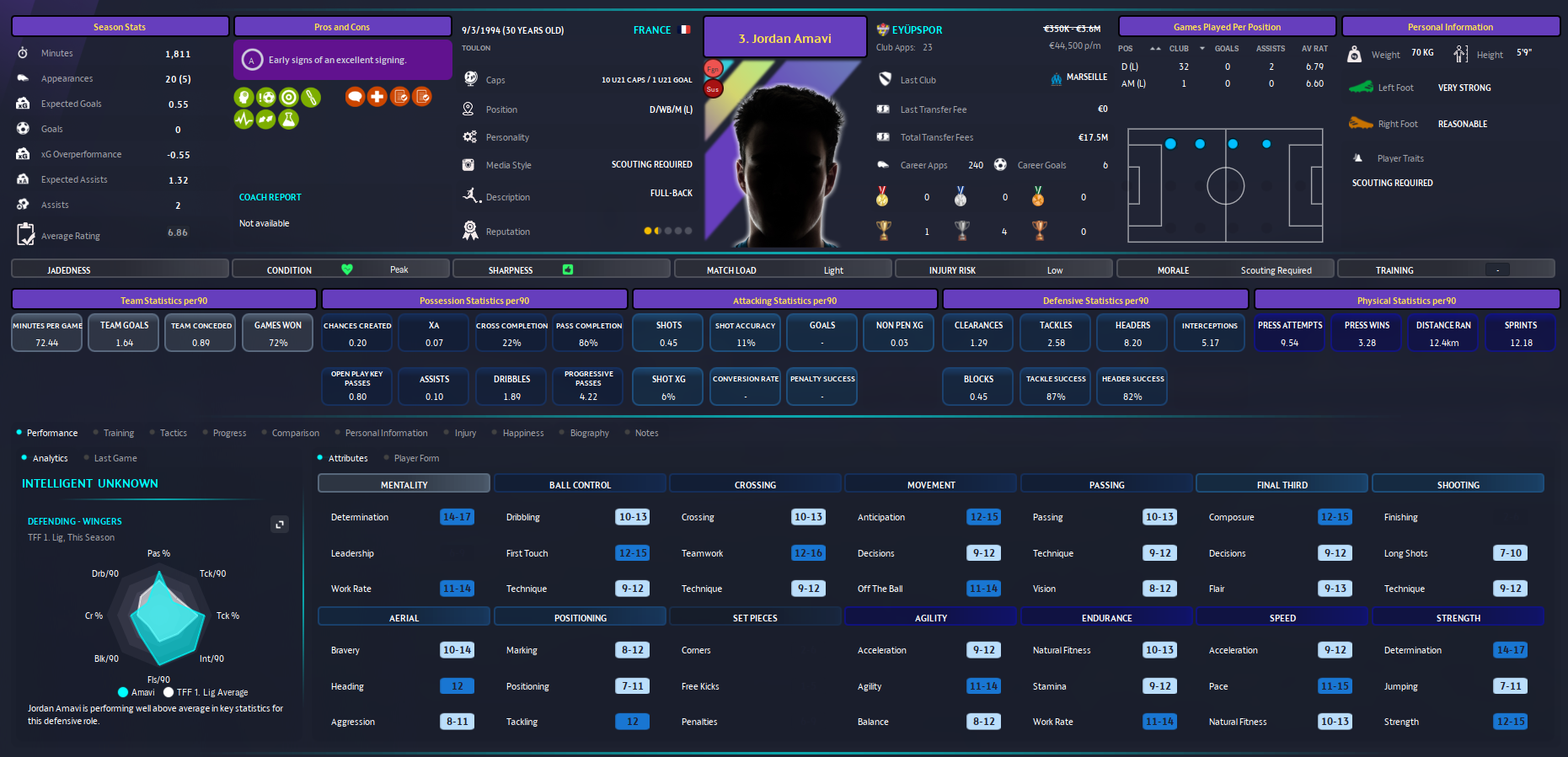Click the green chain link pro icon
1568x757 pixels.
(311, 97)
